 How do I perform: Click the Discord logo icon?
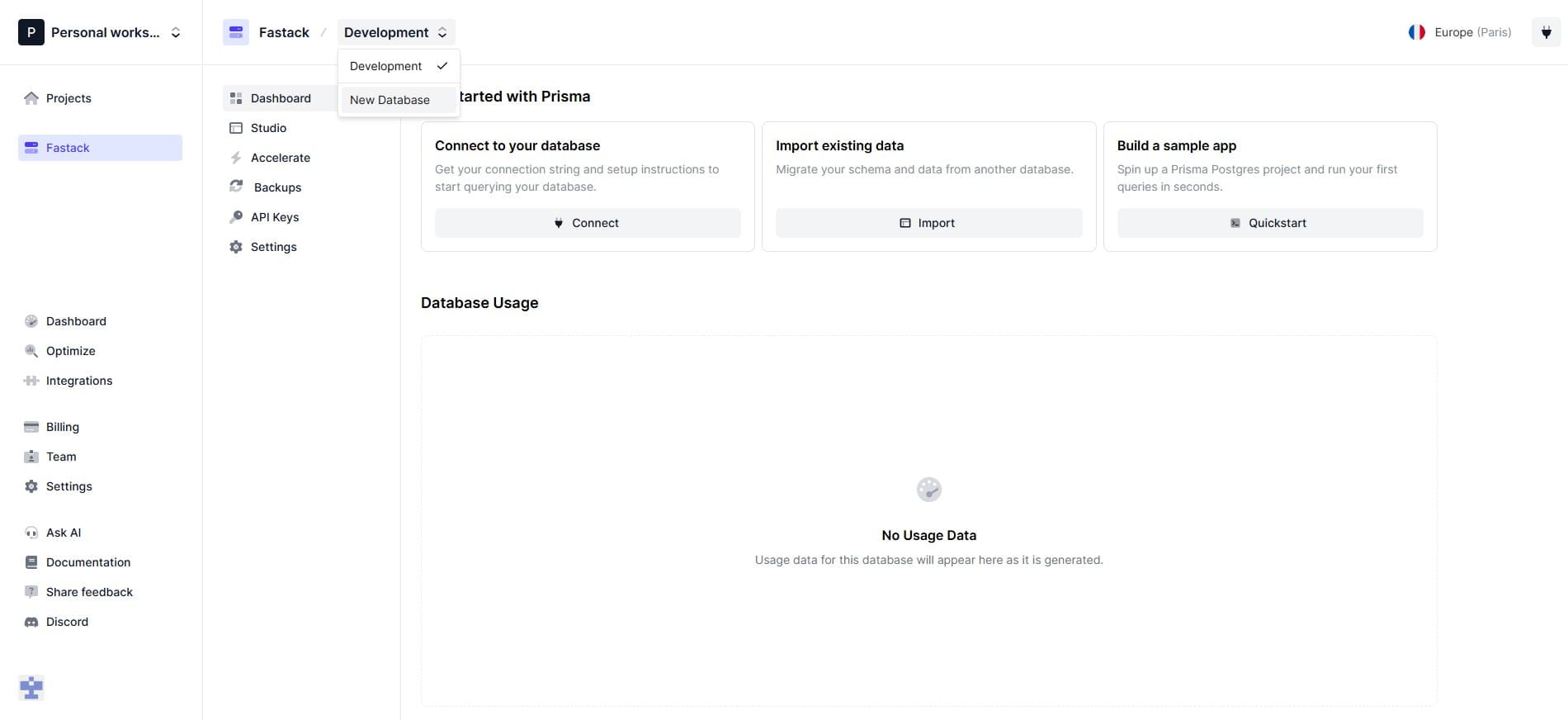click(31, 622)
